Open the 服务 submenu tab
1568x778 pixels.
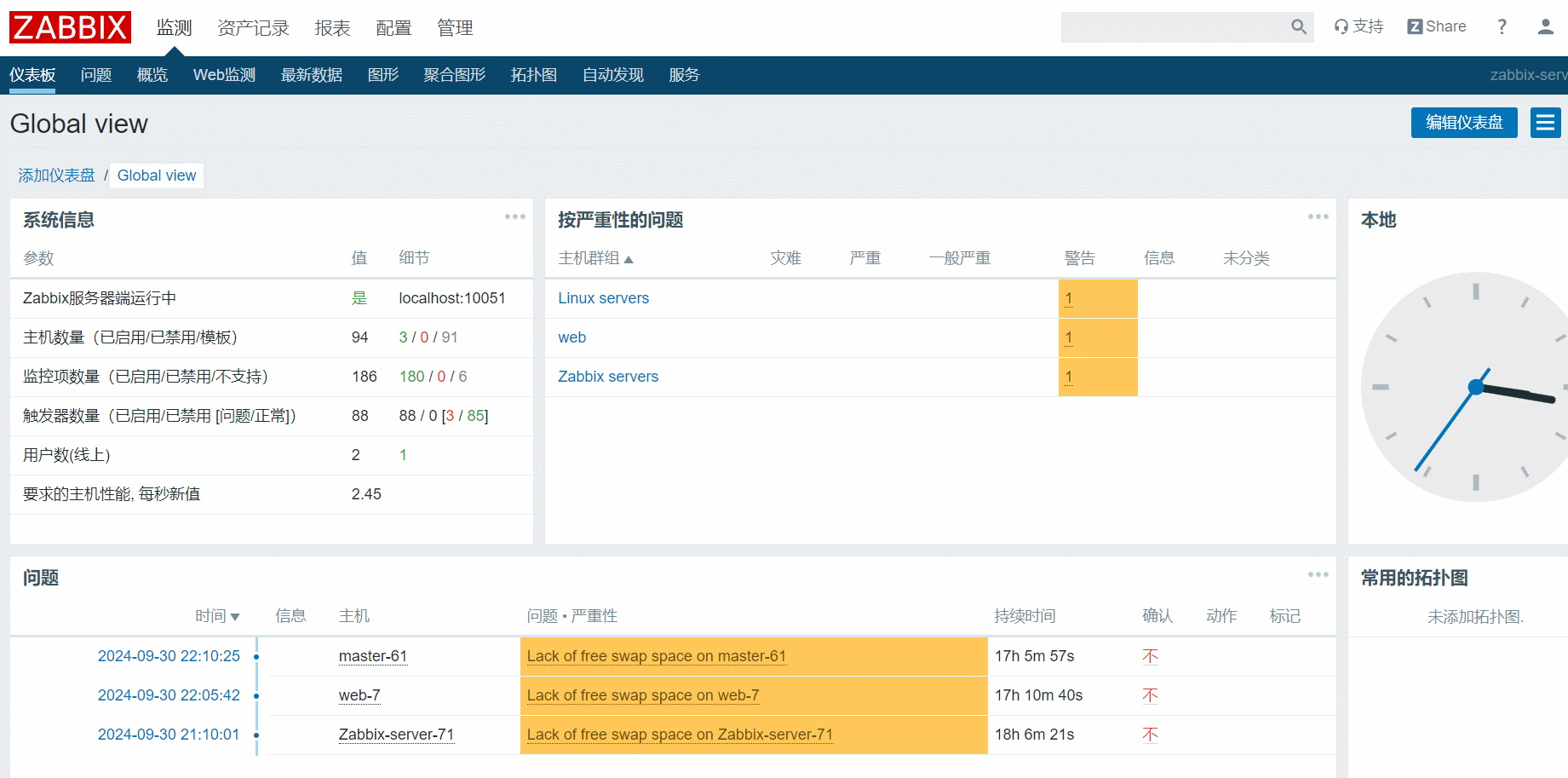[684, 75]
